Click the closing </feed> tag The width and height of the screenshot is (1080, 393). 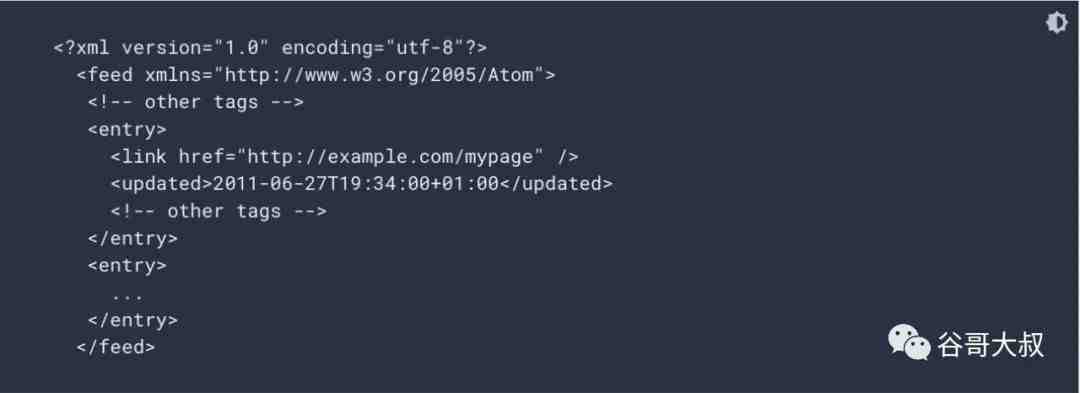coord(116,347)
